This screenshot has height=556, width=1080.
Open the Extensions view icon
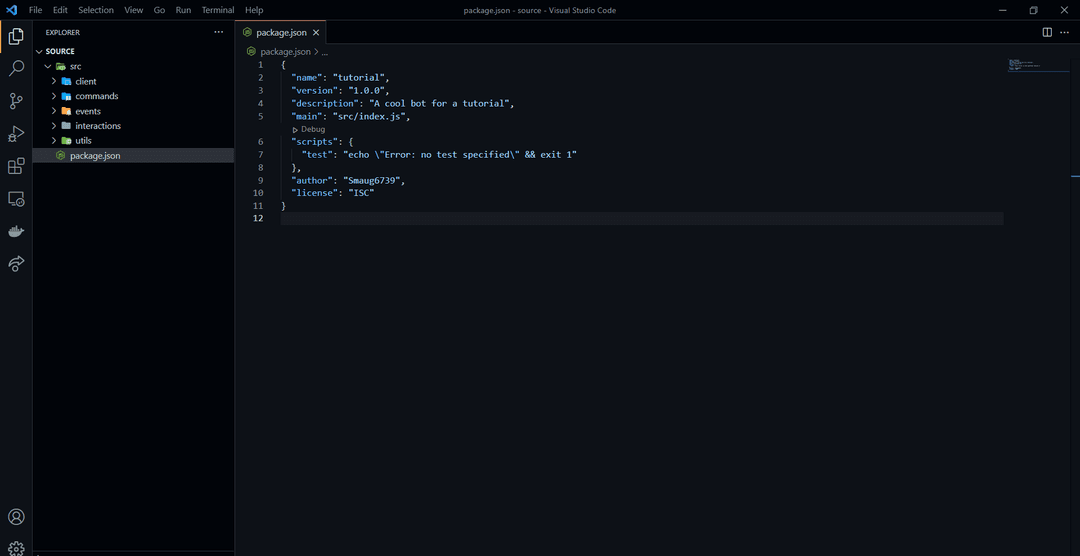[16, 166]
